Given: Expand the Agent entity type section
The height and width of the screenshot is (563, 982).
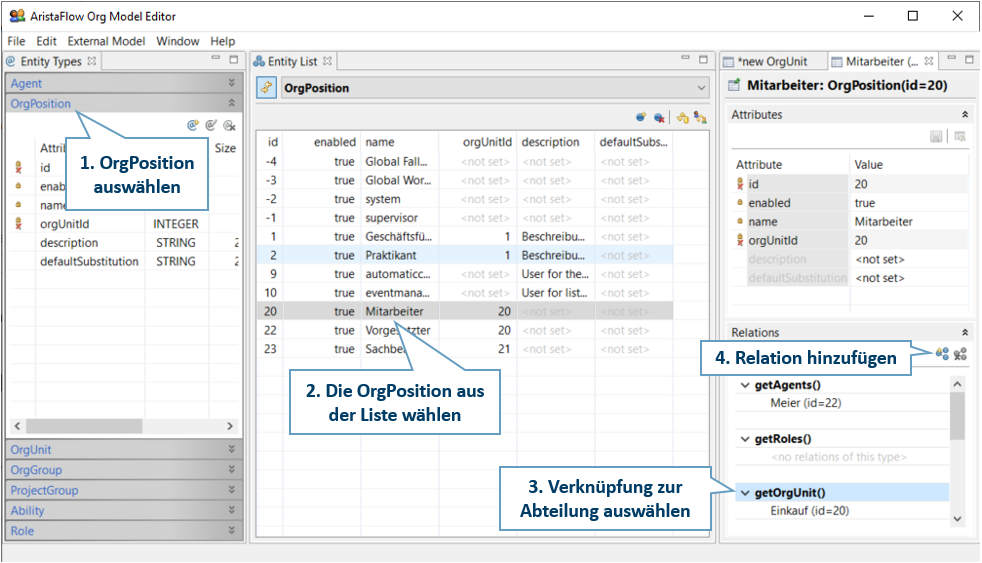Looking at the screenshot, I should 232,83.
